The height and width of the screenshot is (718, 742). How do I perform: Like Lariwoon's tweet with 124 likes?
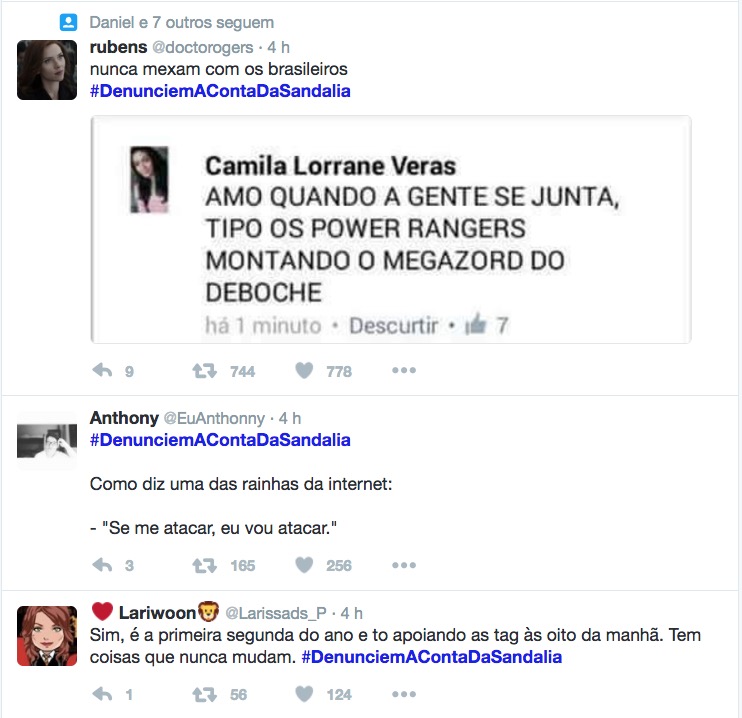(304, 694)
